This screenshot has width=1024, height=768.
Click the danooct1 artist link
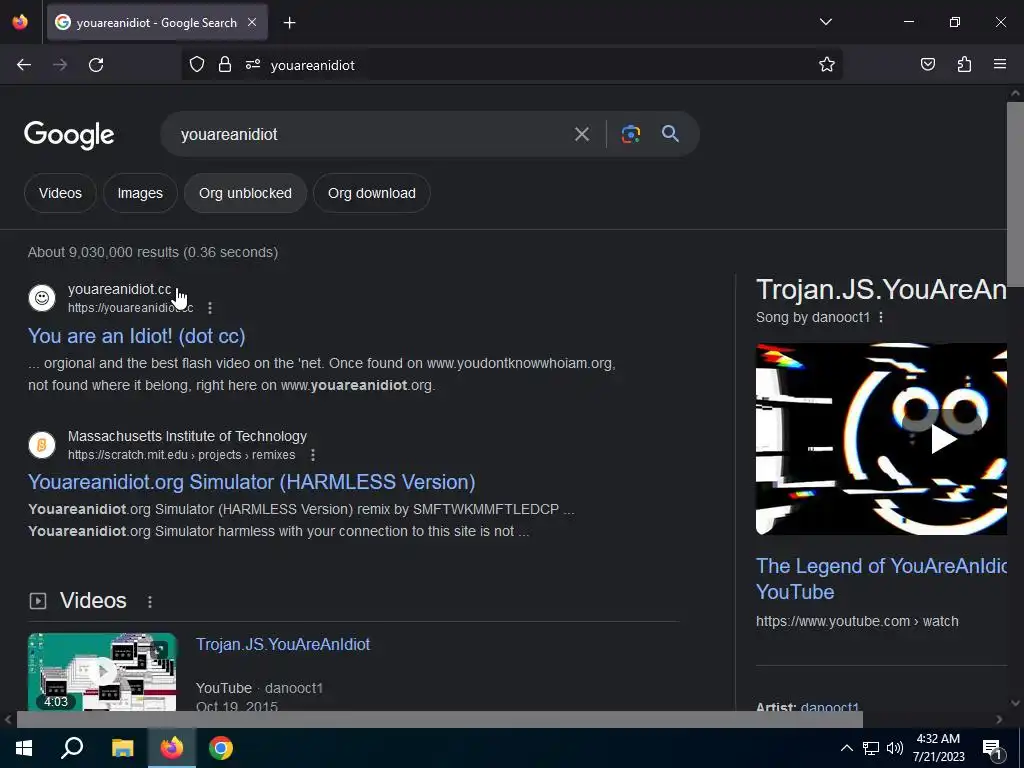click(x=829, y=707)
